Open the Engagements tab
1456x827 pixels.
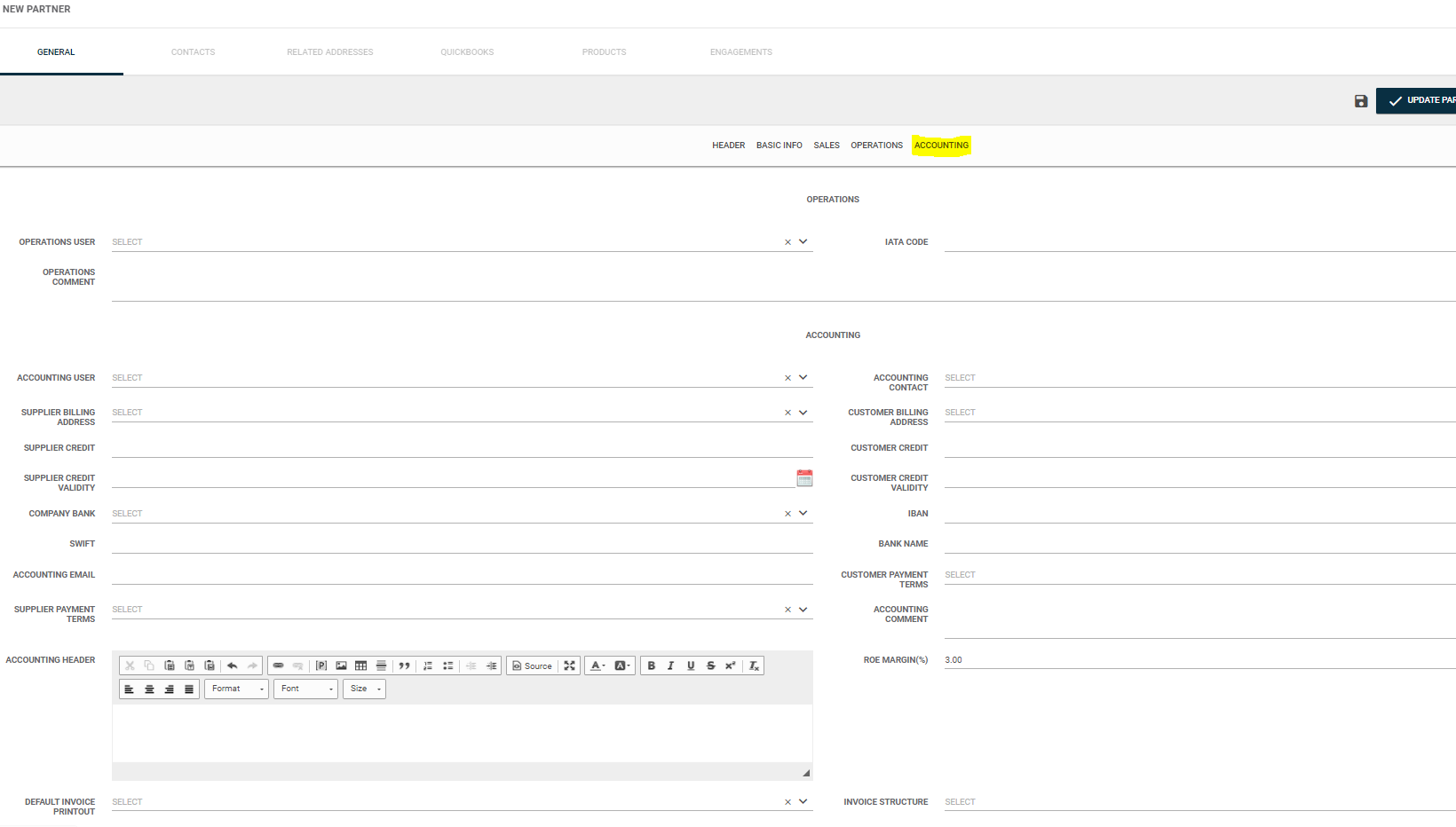pos(741,52)
